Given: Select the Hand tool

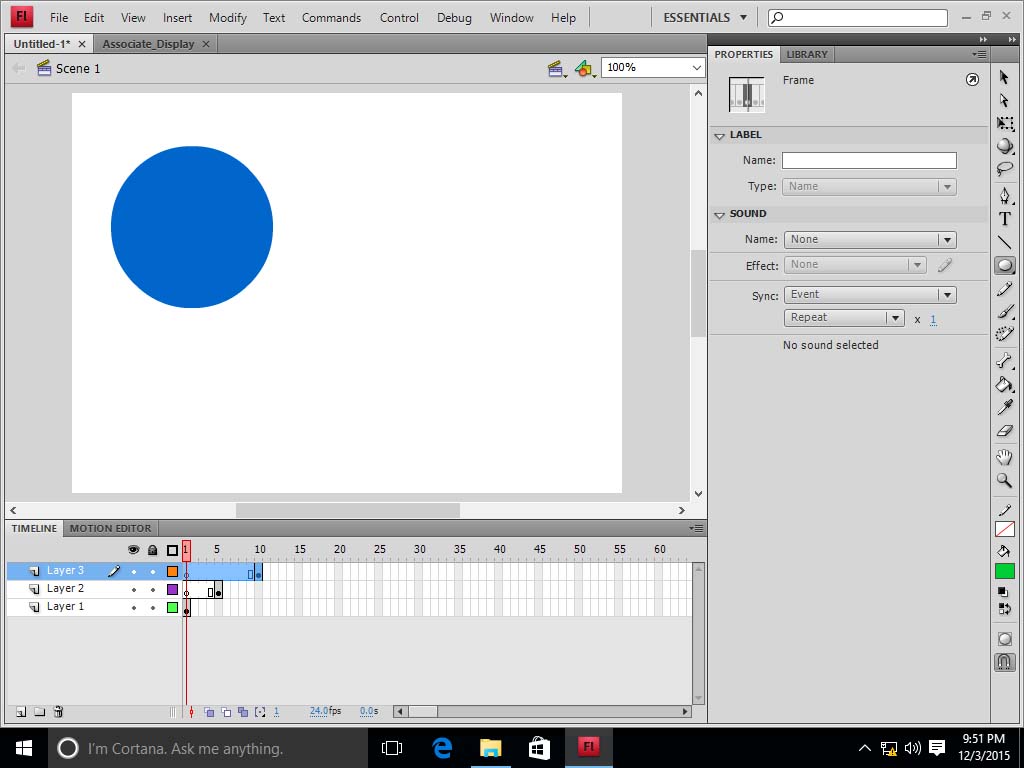Looking at the screenshot, I should [x=1004, y=456].
